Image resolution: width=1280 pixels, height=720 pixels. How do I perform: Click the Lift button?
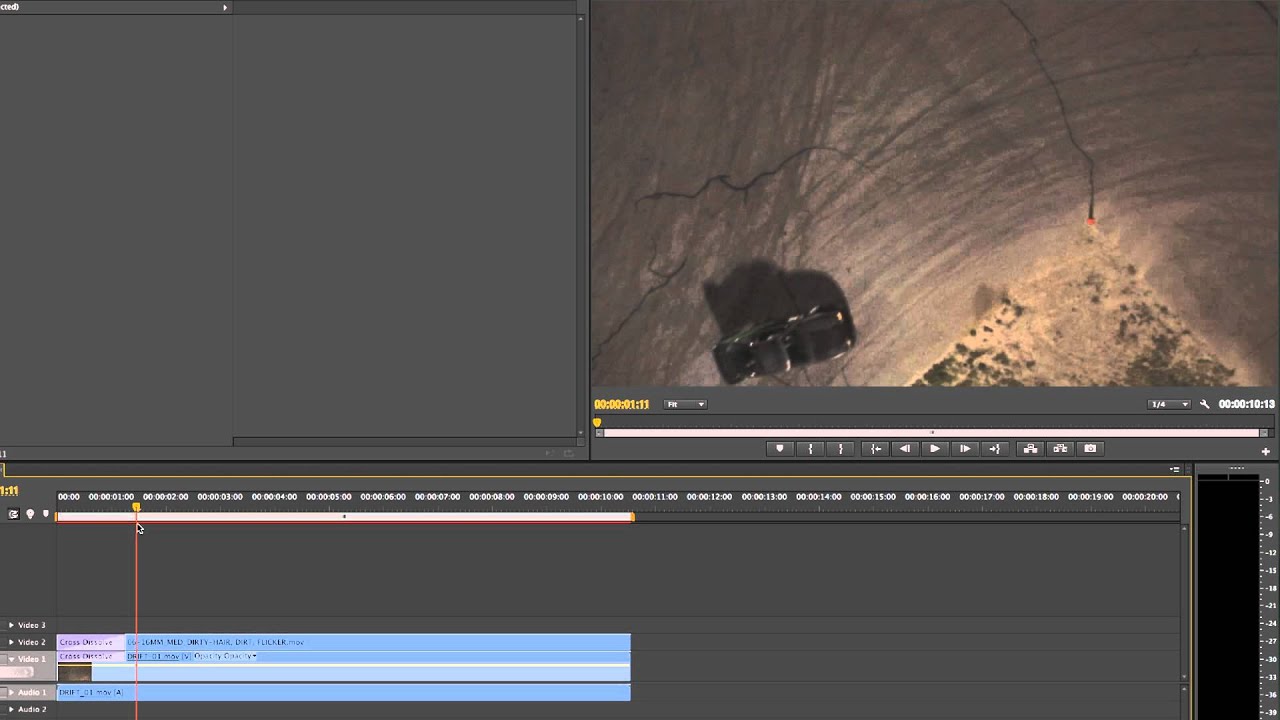pyautogui.click(x=1030, y=449)
